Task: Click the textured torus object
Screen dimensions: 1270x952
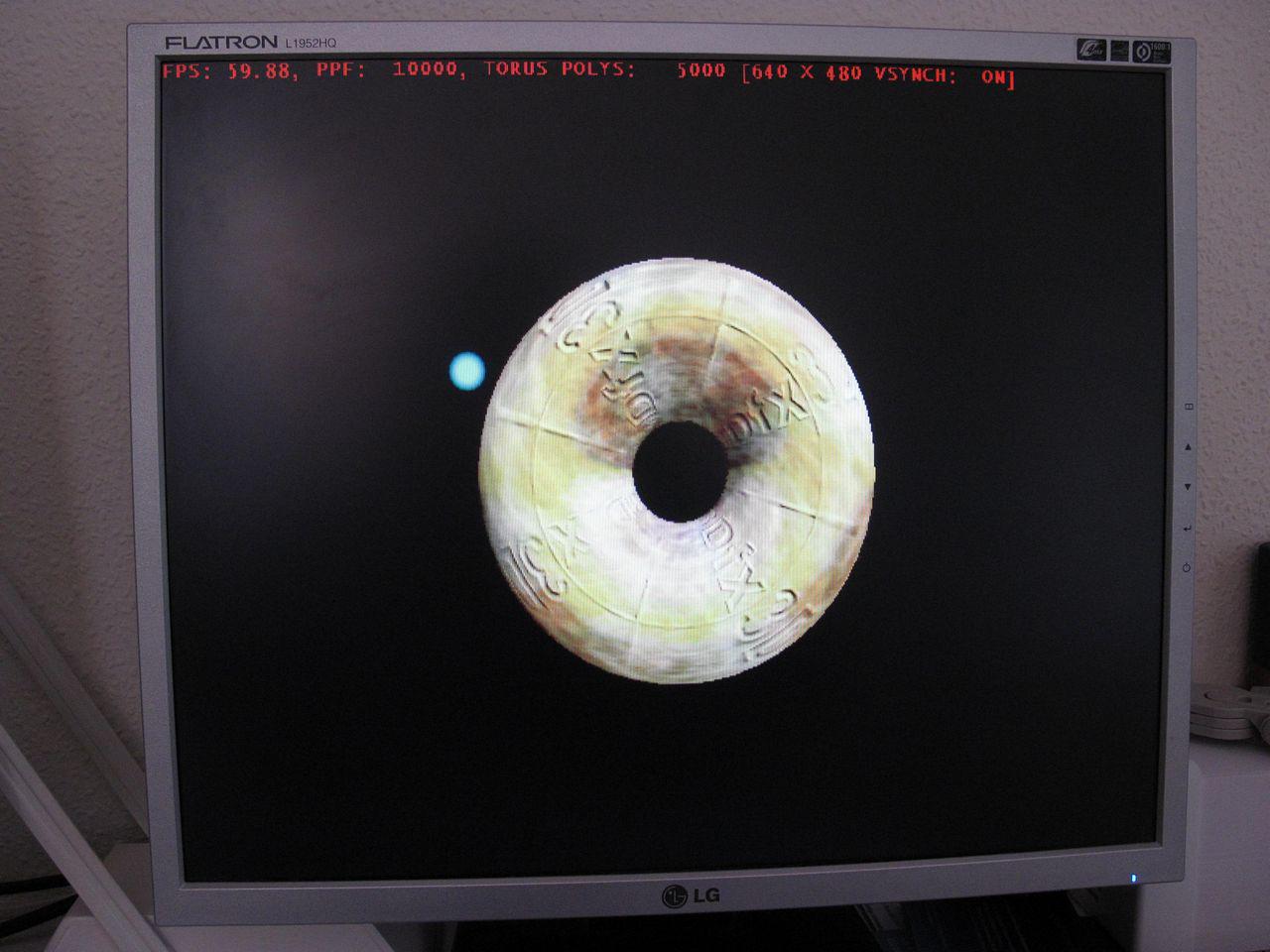Action: [677, 471]
